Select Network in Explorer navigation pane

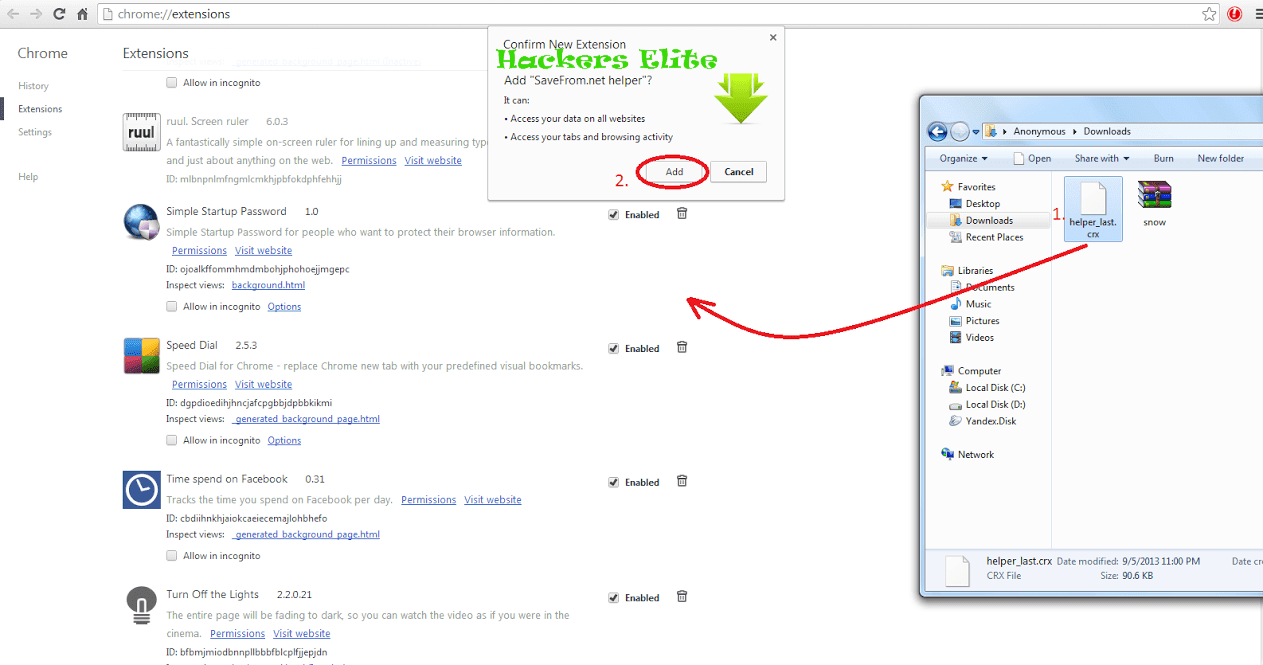(x=975, y=455)
